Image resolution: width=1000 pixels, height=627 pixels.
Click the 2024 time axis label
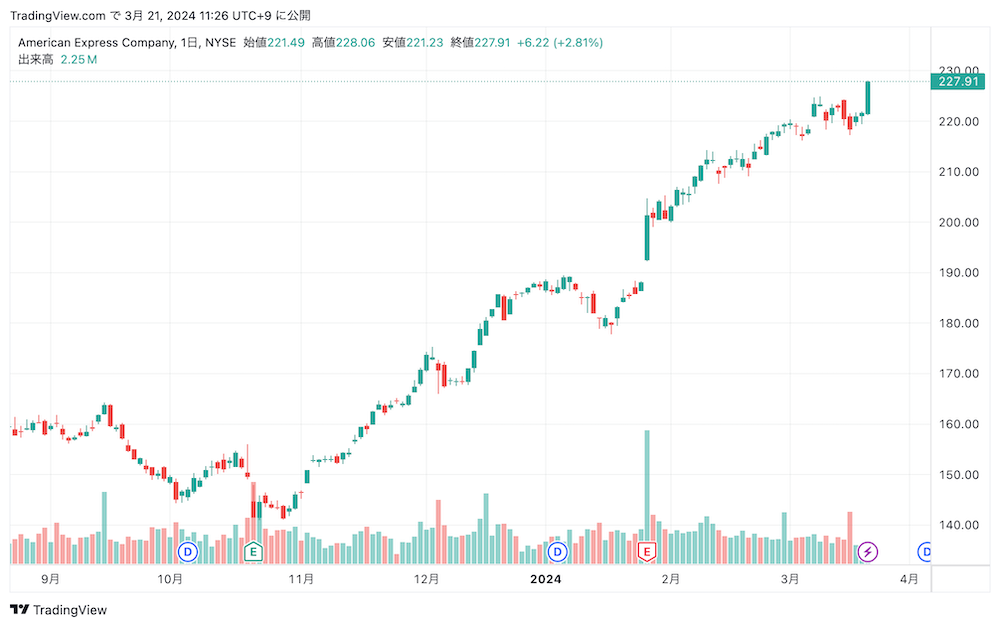pos(546,579)
